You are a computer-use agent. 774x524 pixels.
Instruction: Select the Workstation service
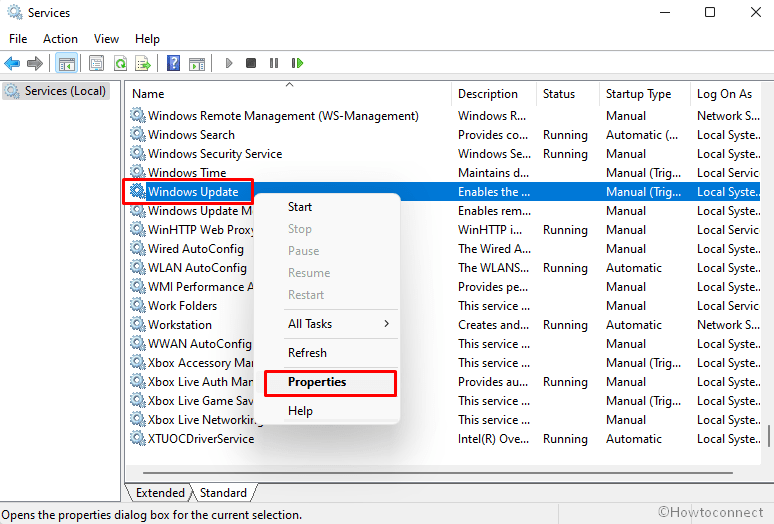(180, 325)
